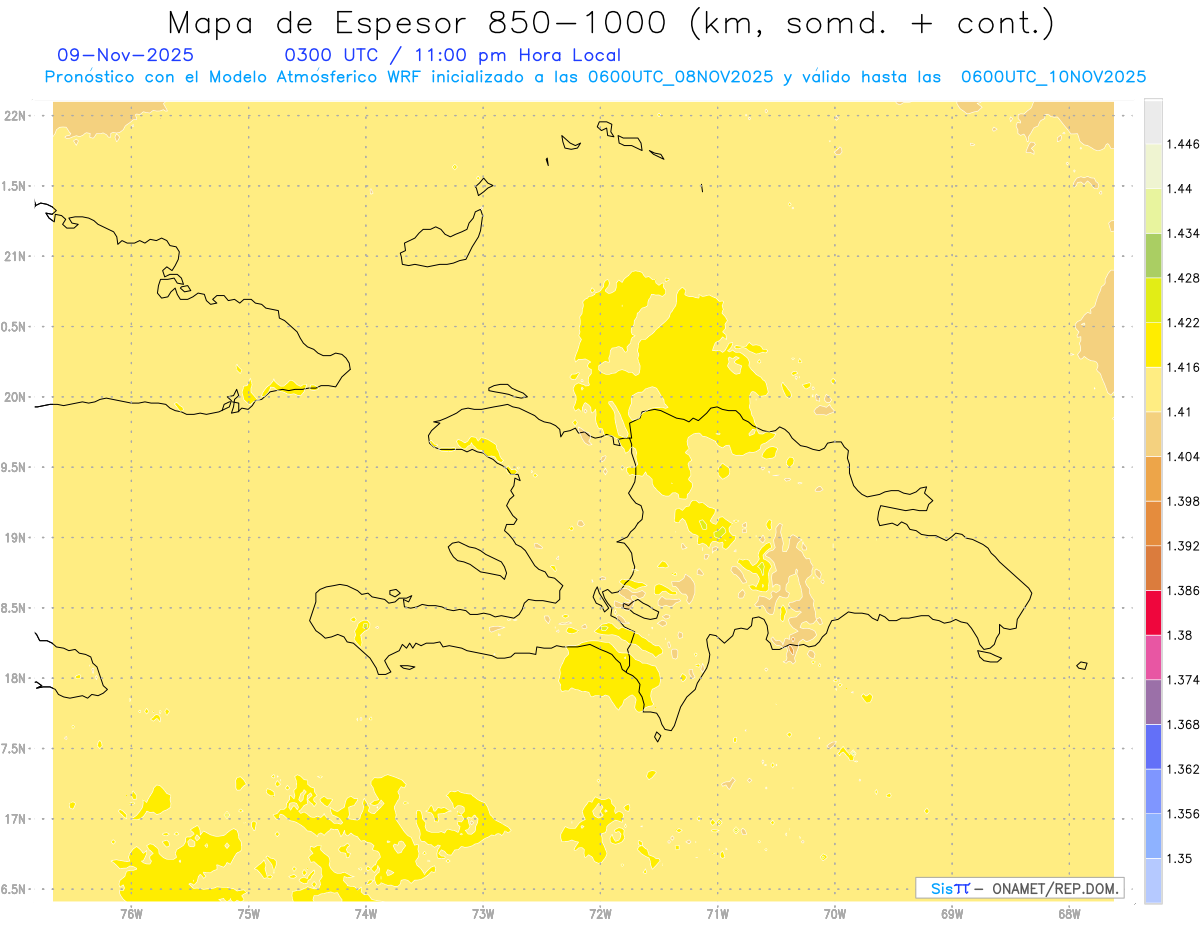Click the latitude label "17N"
Image resolution: width=1200 pixels, height=927 pixels.
click(x=15, y=819)
